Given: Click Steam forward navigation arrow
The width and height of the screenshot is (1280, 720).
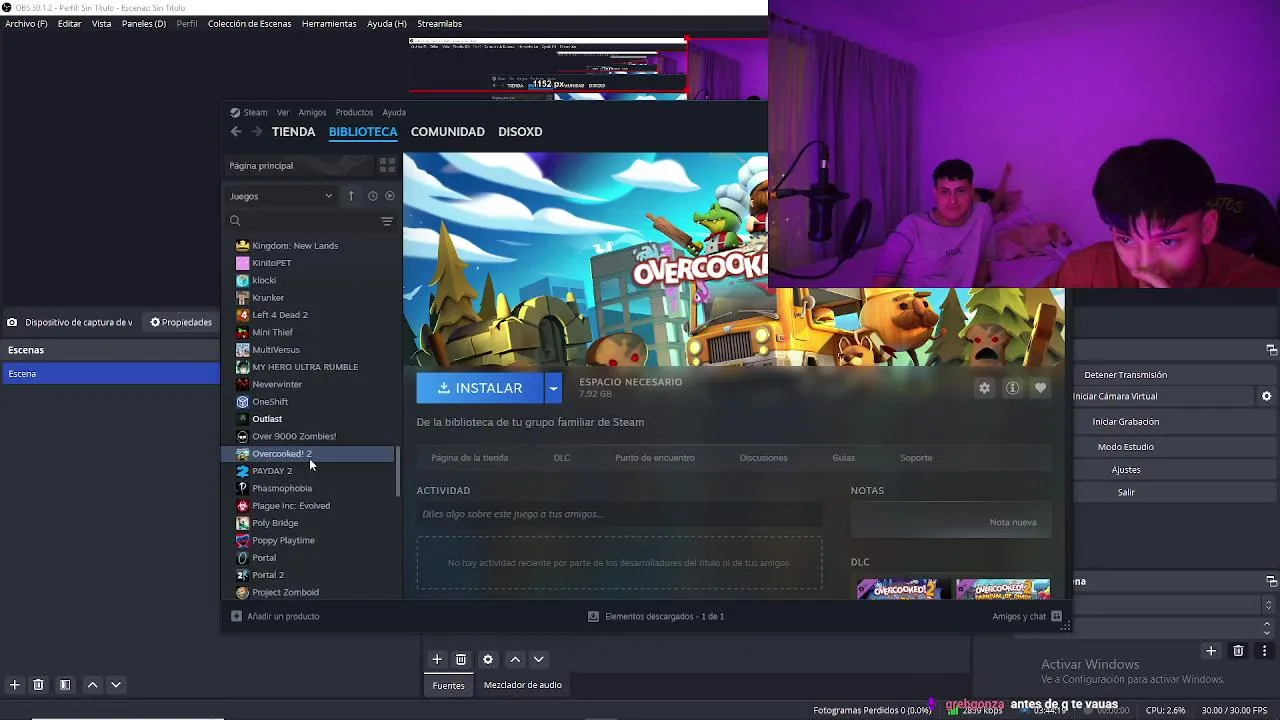Looking at the screenshot, I should [x=257, y=131].
